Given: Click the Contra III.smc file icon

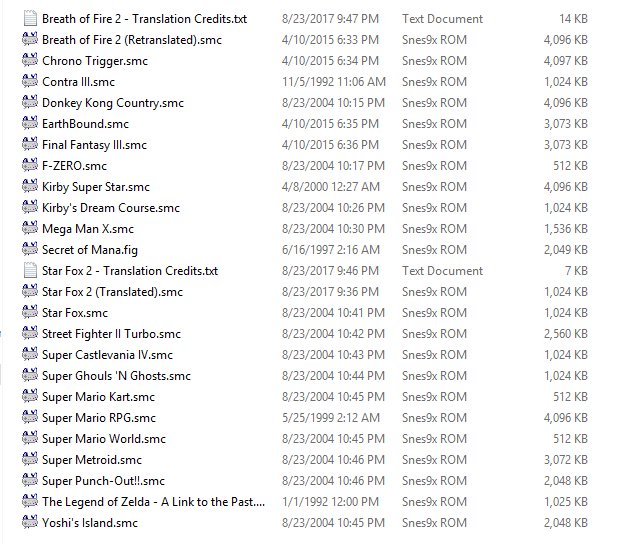Looking at the screenshot, I should click(x=30, y=81).
